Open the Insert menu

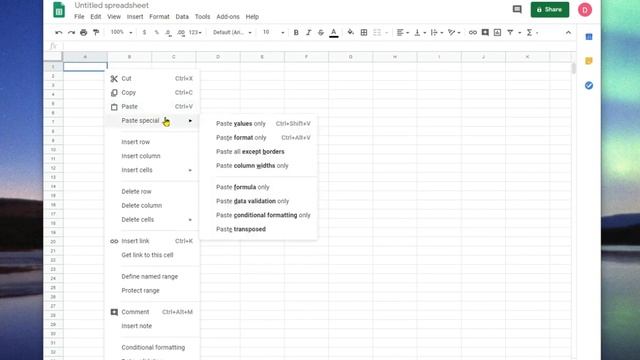tap(135, 17)
